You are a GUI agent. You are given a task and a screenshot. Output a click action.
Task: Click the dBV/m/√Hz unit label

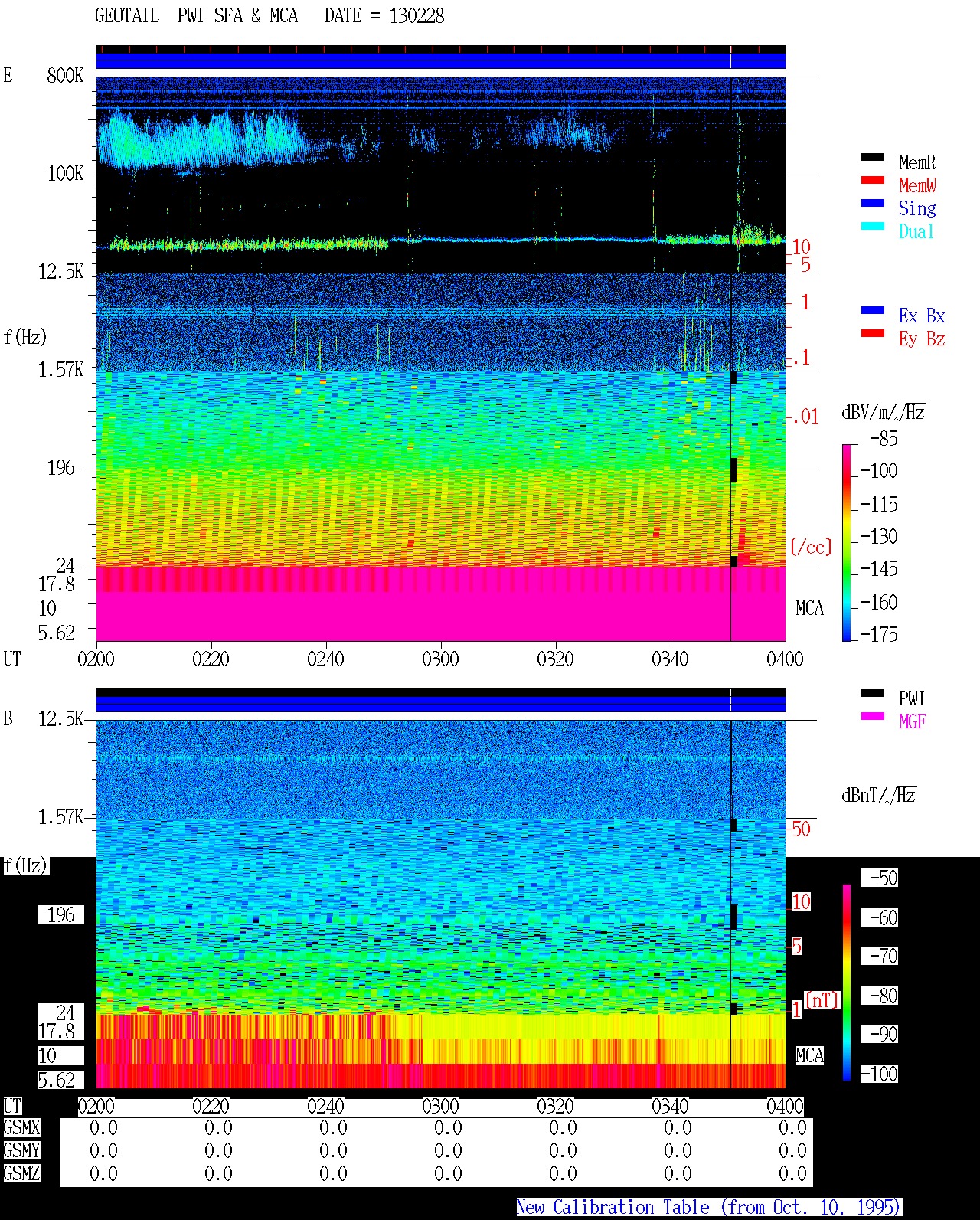pyautogui.click(x=884, y=413)
